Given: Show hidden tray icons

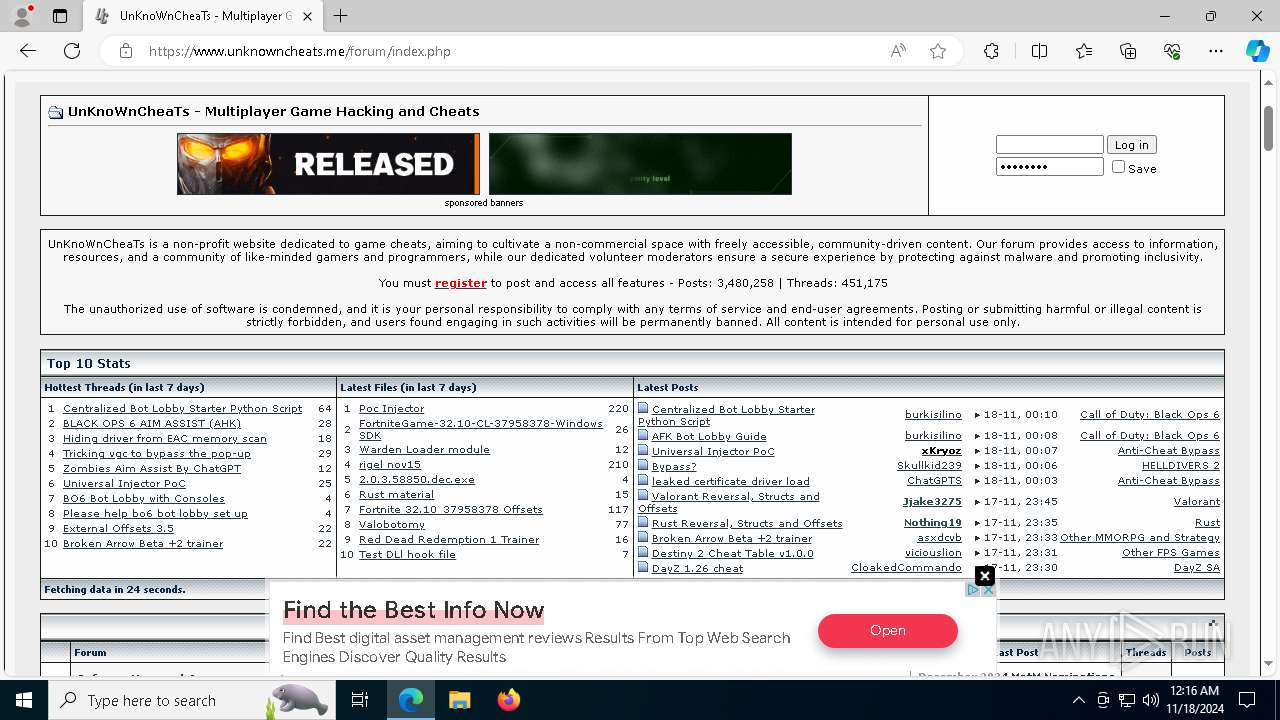Looking at the screenshot, I should click(1078, 700).
